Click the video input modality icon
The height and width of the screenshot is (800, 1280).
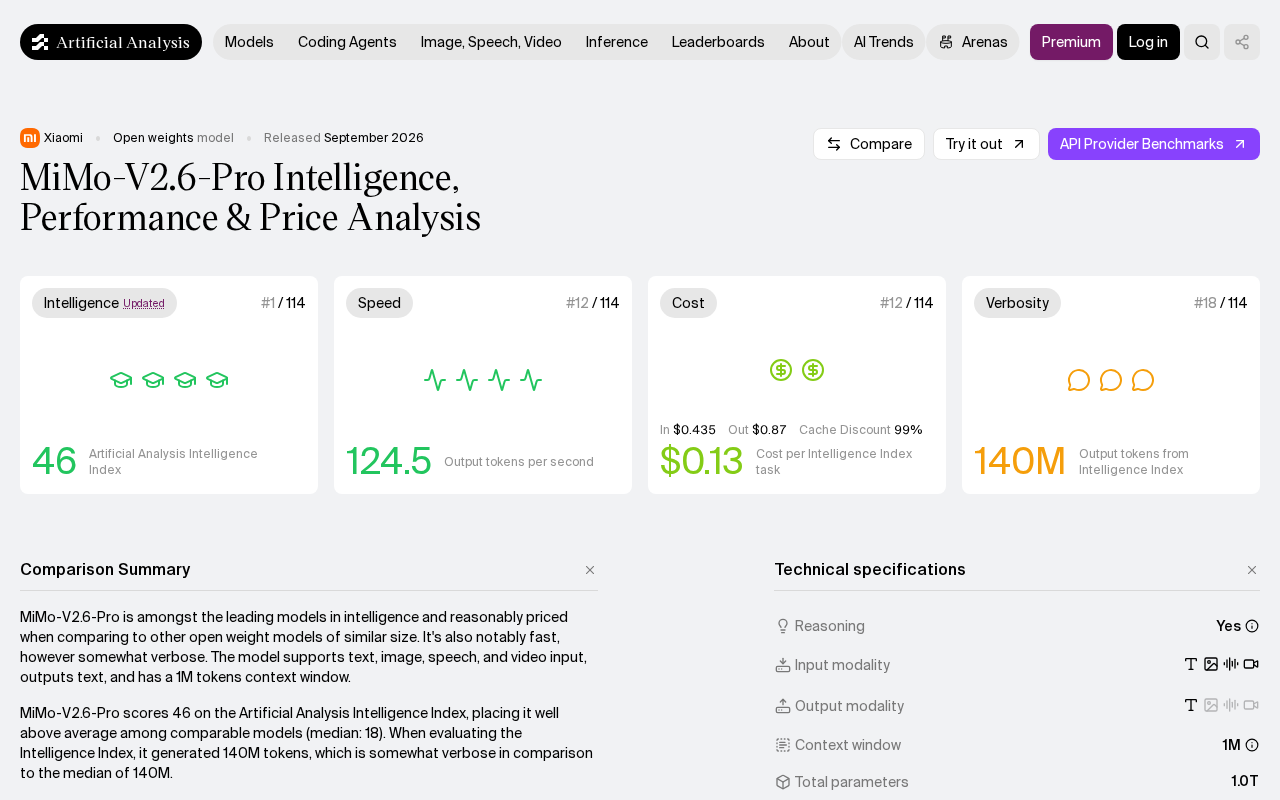tap(1251, 664)
